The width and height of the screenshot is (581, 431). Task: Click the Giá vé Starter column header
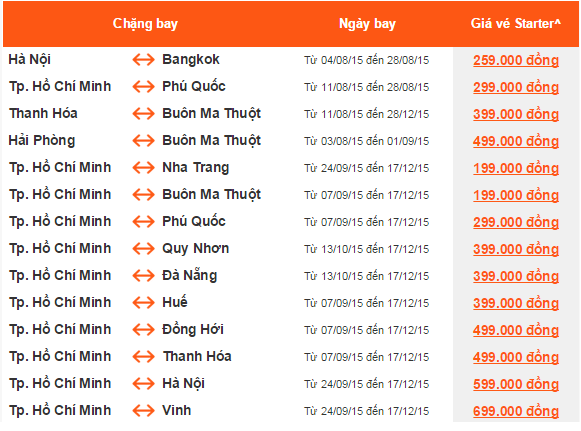click(x=516, y=24)
